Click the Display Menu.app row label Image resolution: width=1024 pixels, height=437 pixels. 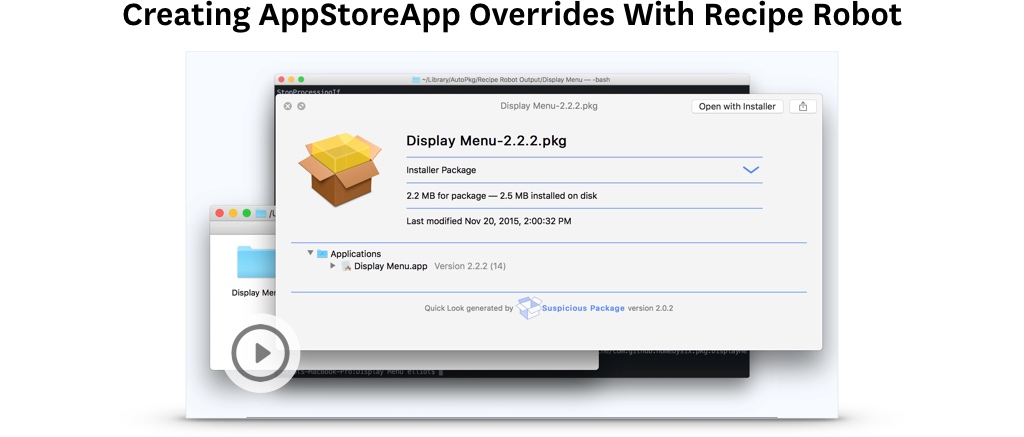point(391,266)
